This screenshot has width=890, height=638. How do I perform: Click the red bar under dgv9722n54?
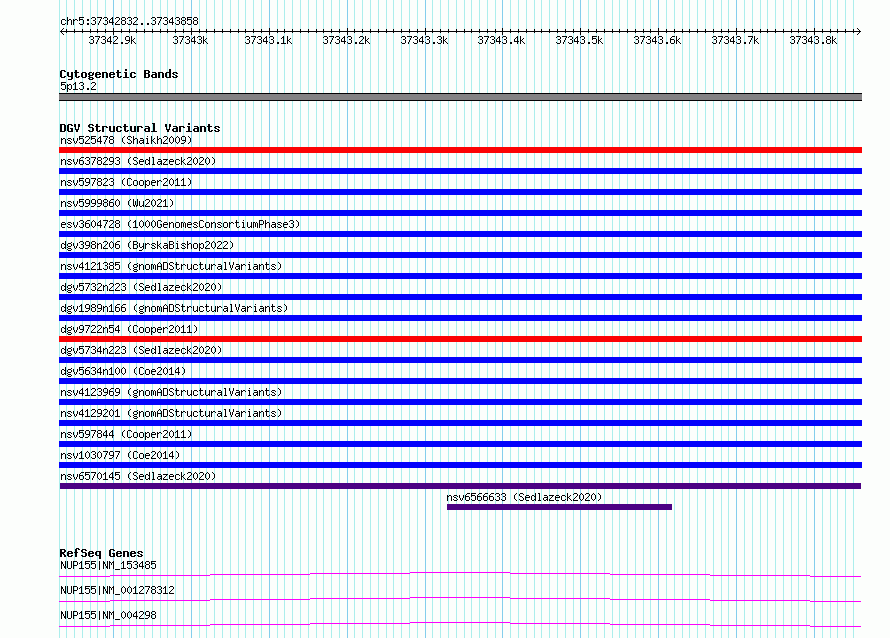point(460,339)
